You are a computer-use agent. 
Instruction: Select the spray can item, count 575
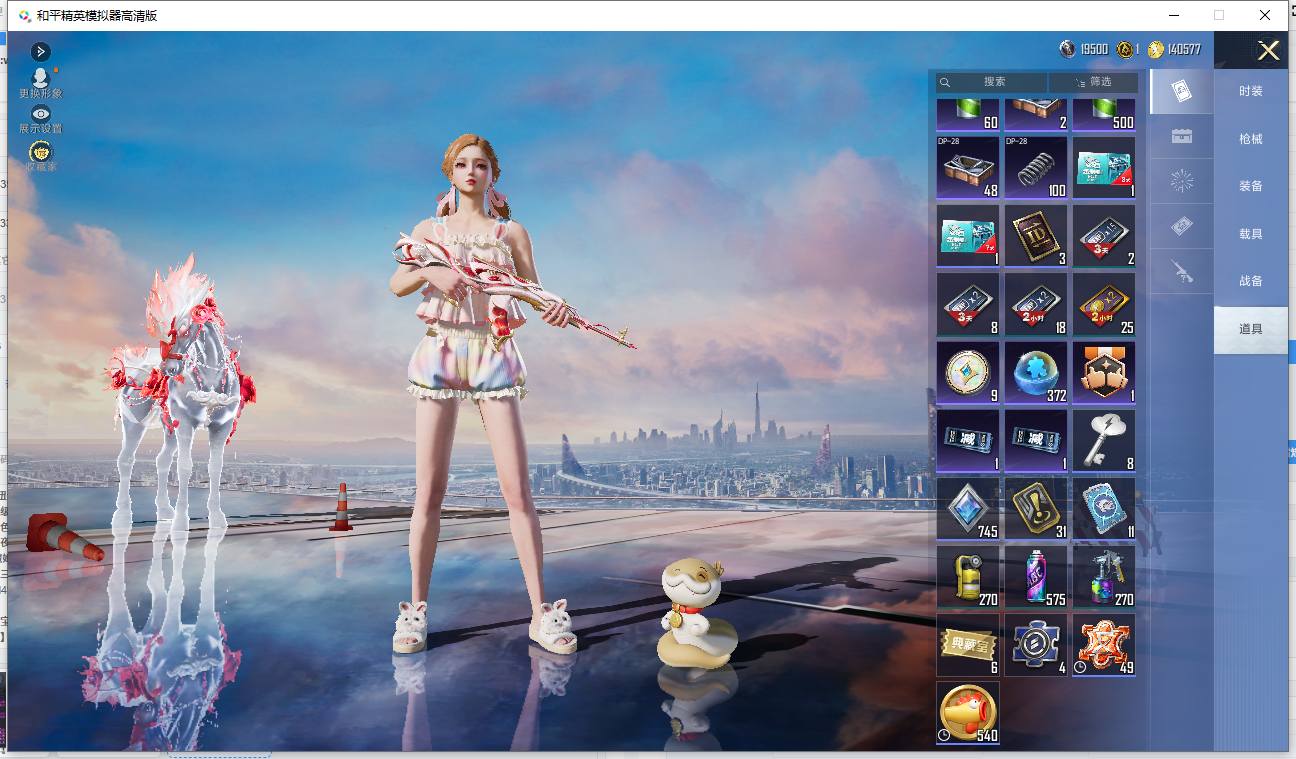coord(1036,576)
